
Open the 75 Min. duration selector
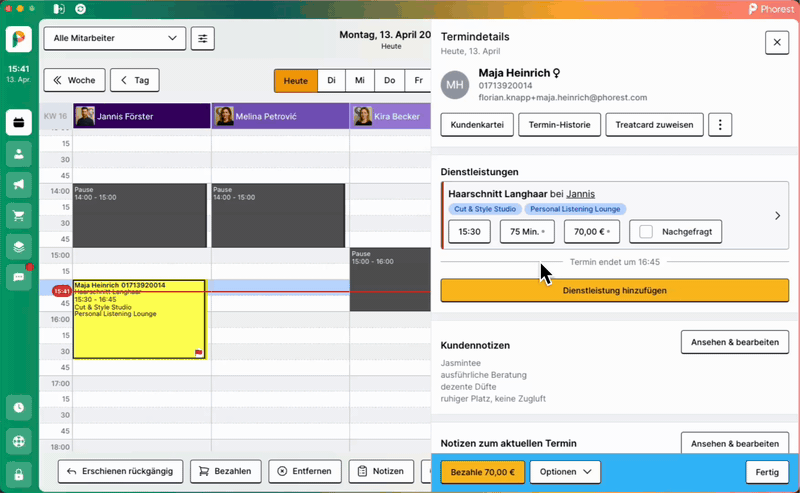pos(527,232)
